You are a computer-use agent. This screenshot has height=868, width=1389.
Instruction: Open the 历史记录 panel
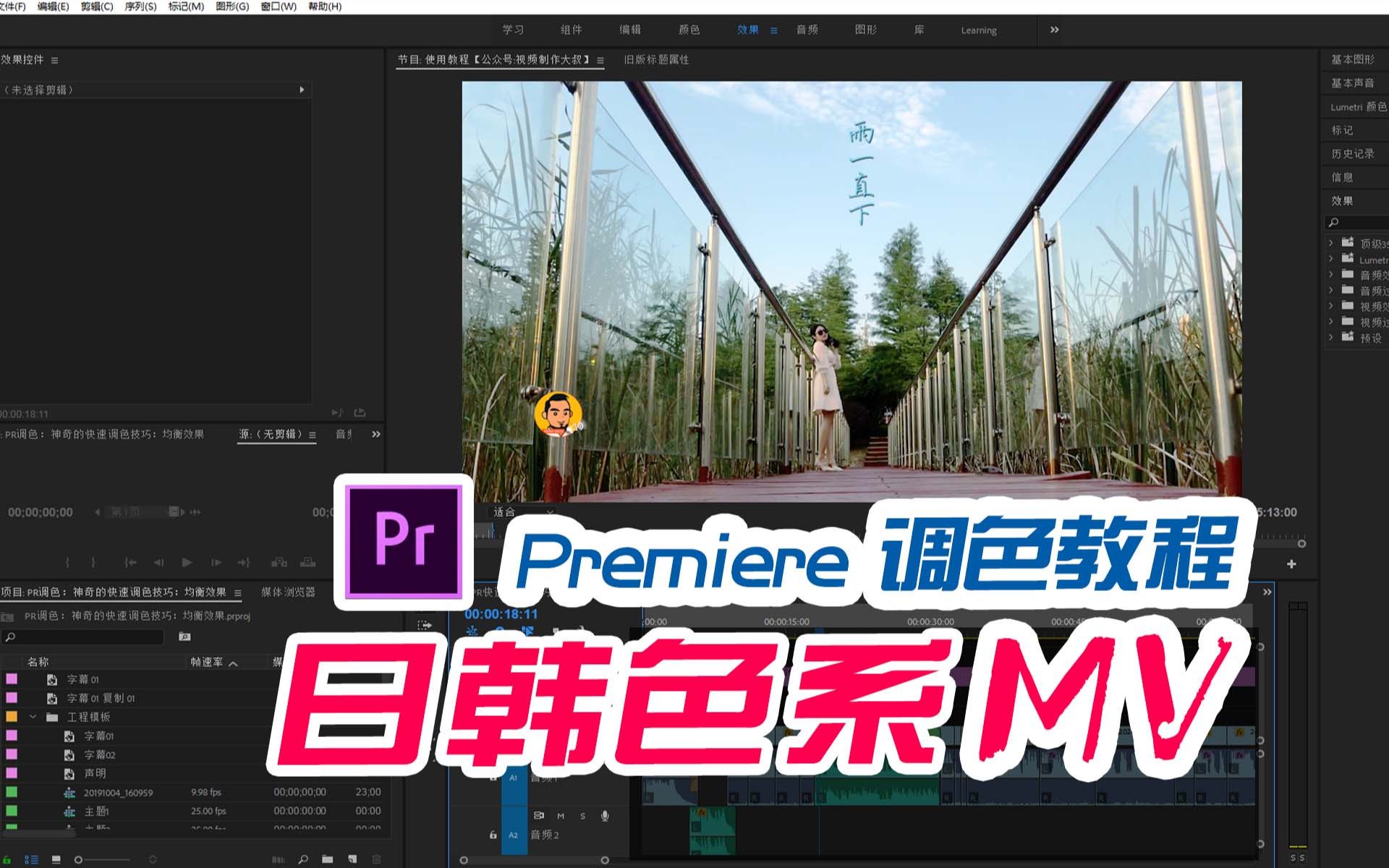click(x=1353, y=153)
